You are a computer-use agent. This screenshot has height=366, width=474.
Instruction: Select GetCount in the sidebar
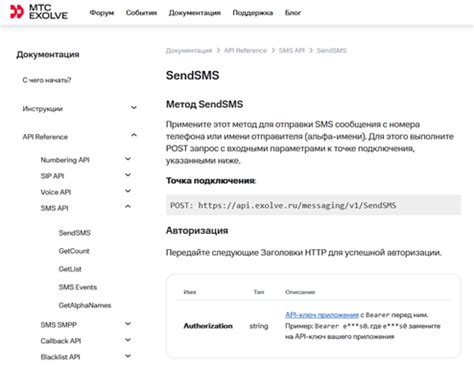point(74,251)
